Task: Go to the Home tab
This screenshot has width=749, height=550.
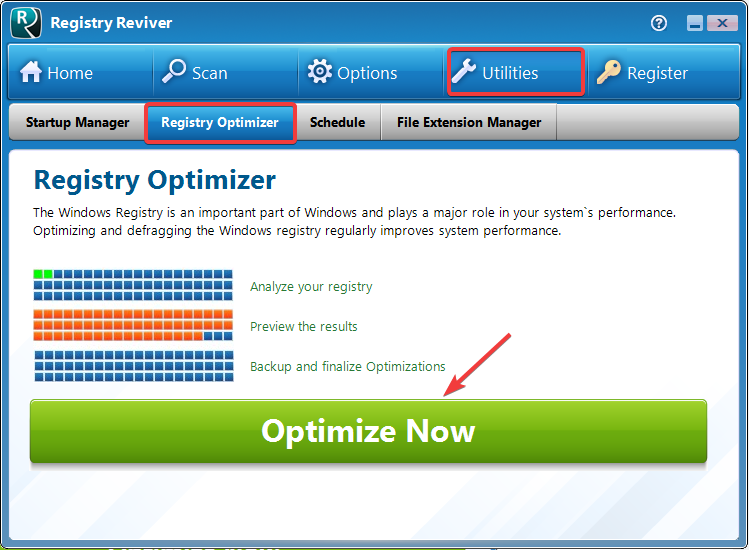Action: point(81,72)
